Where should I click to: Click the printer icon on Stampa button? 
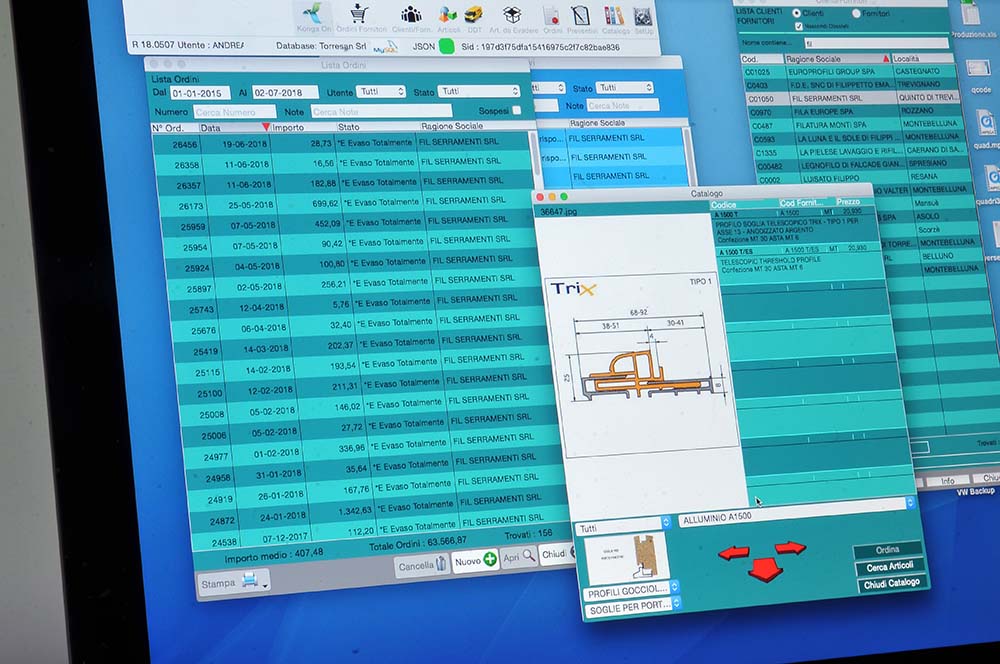[x=250, y=580]
